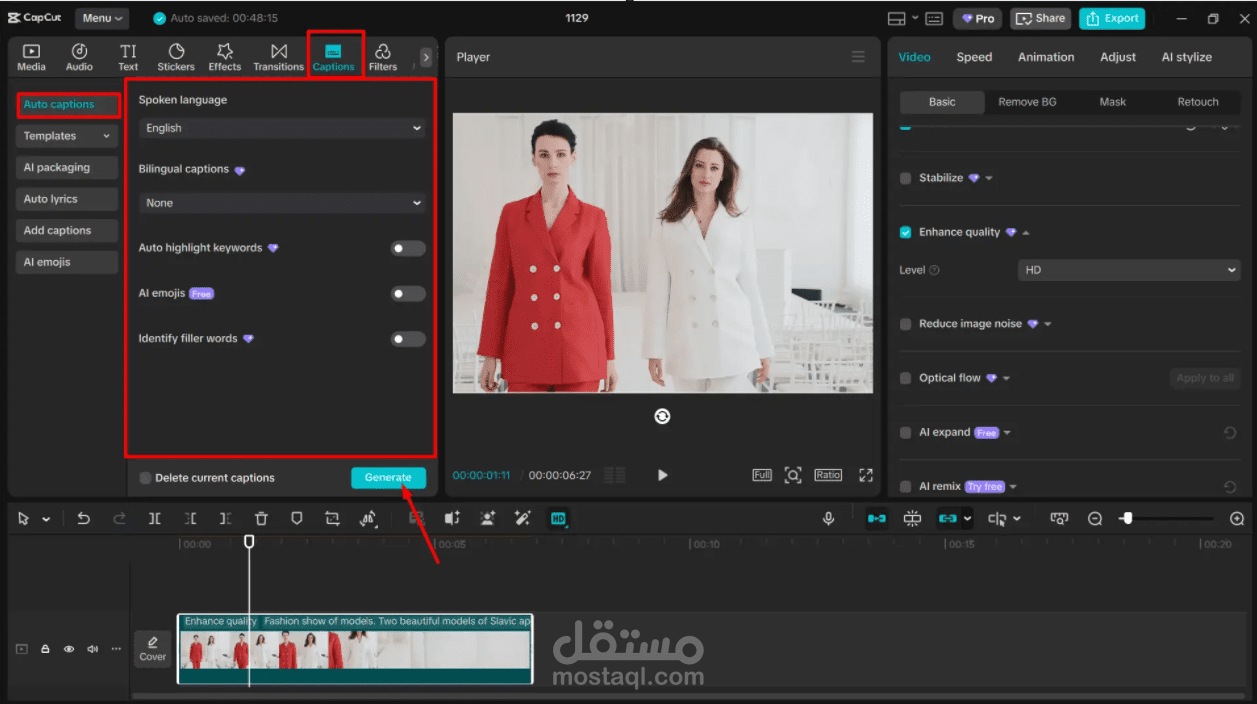Click the Export button

click(x=1112, y=18)
